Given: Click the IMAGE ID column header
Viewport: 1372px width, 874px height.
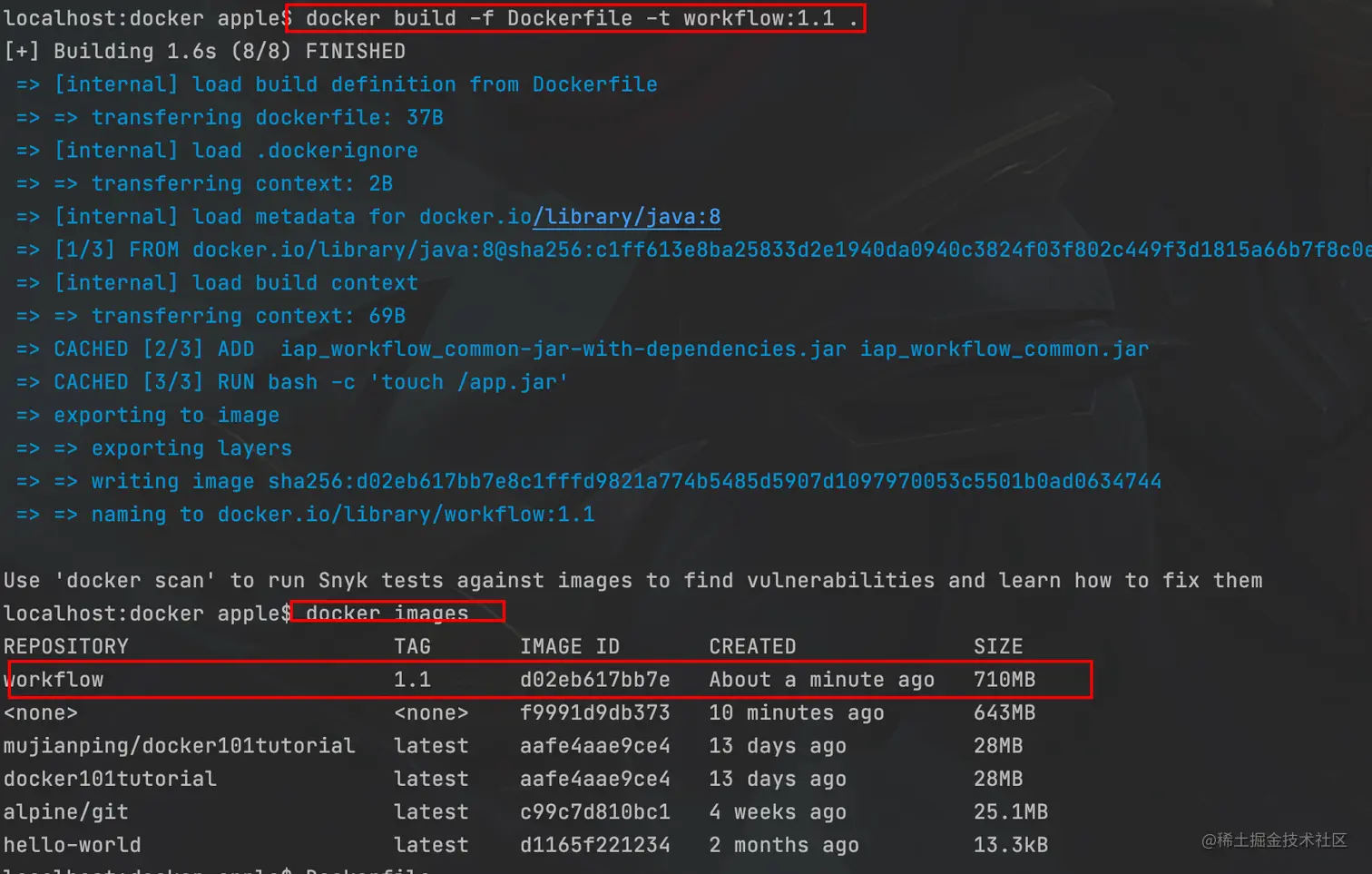Looking at the screenshot, I should click(x=569, y=646).
